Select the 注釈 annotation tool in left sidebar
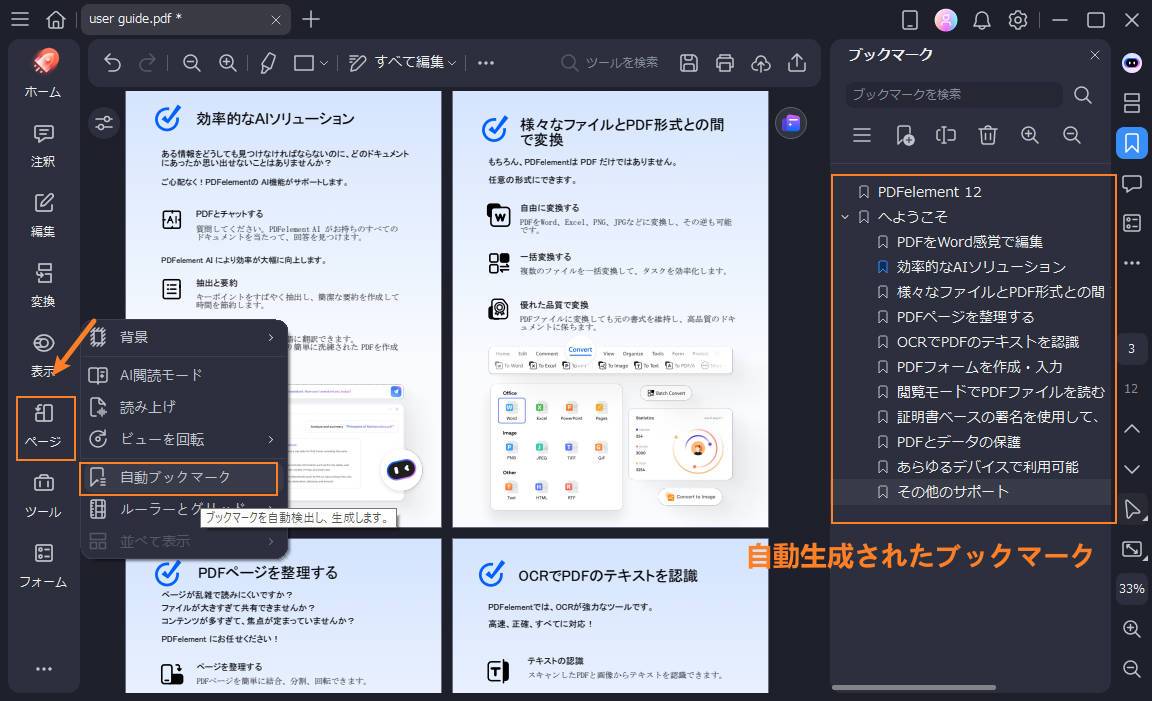This screenshot has height=701, width=1152. (42, 147)
